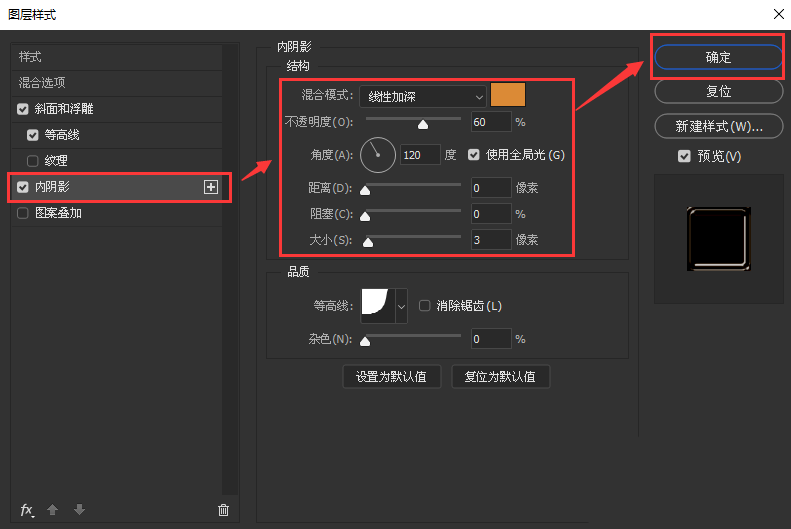This screenshot has width=791, height=529.
Task: Toggle the 预览 checkbox
Action: point(684,156)
